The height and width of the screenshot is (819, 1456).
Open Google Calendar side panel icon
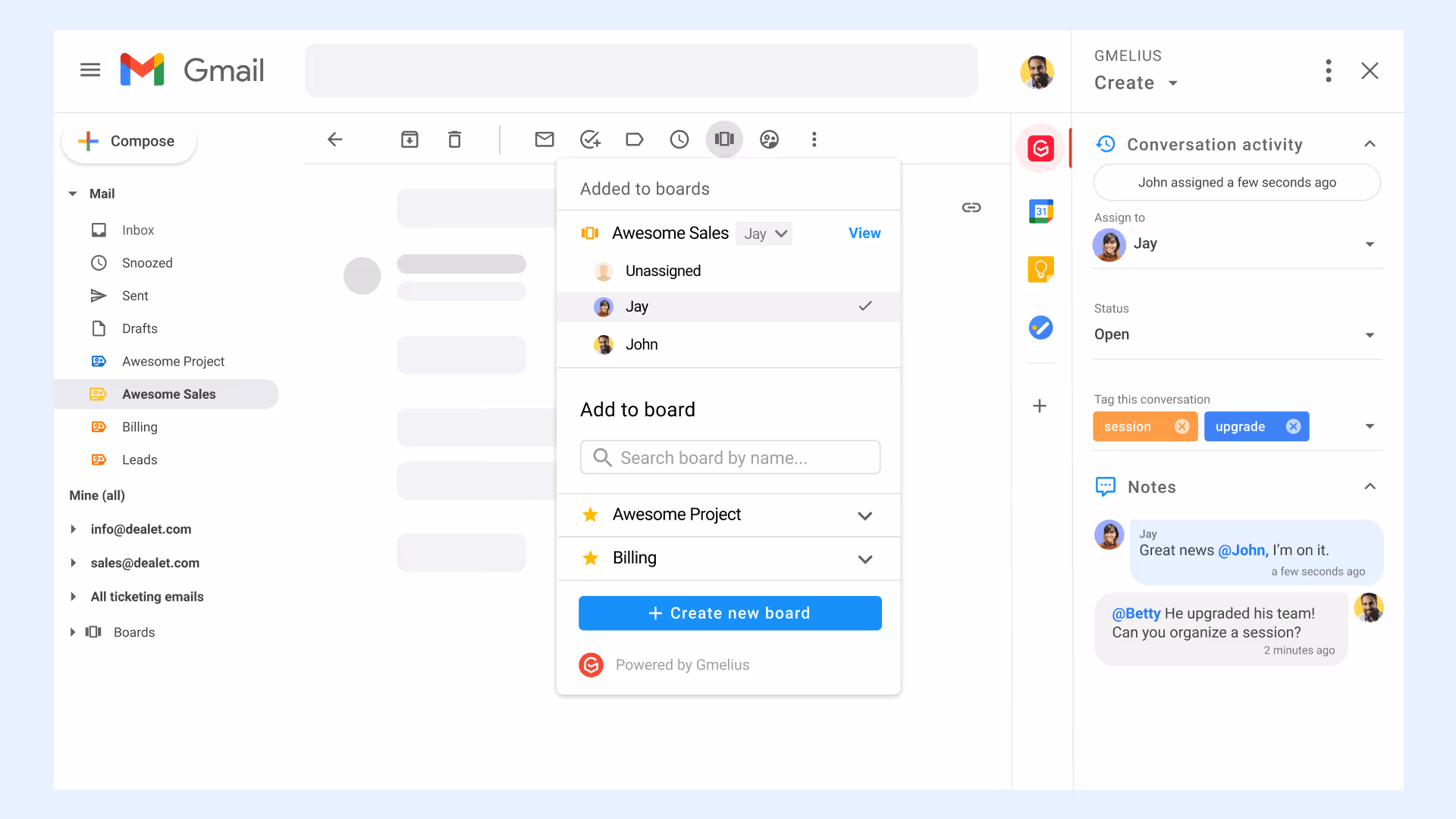click(1040, 212)
